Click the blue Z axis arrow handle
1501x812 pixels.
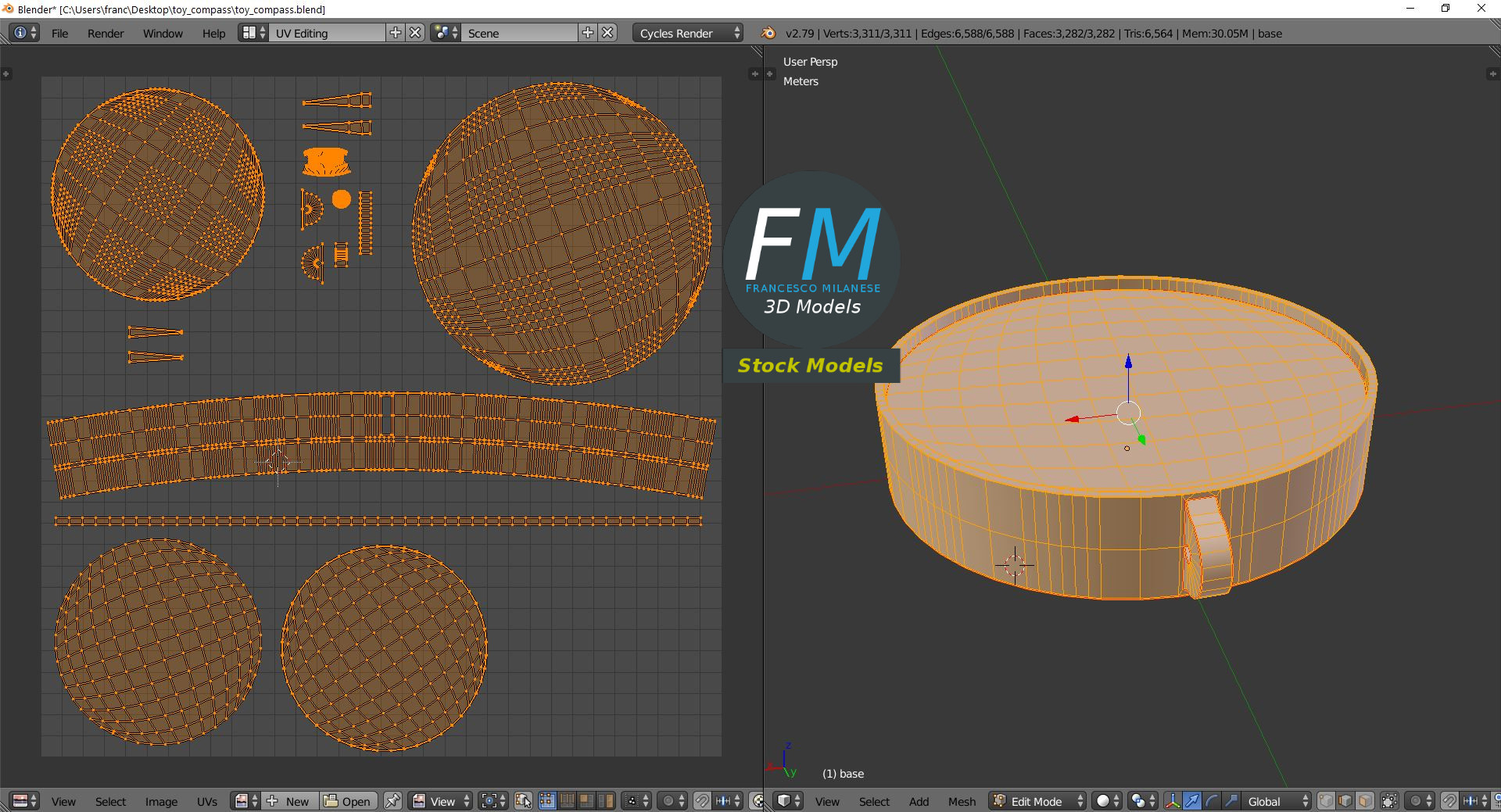(x=1128, y=362)
